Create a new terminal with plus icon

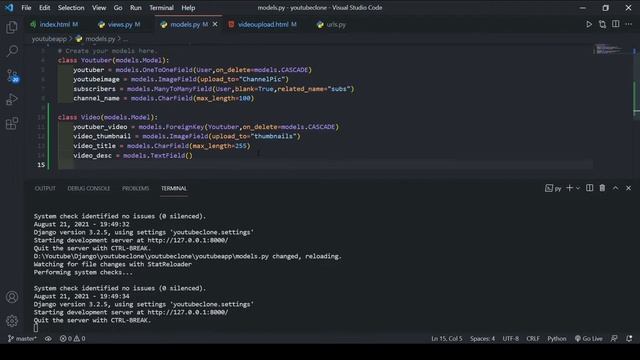tap(569, 188)
